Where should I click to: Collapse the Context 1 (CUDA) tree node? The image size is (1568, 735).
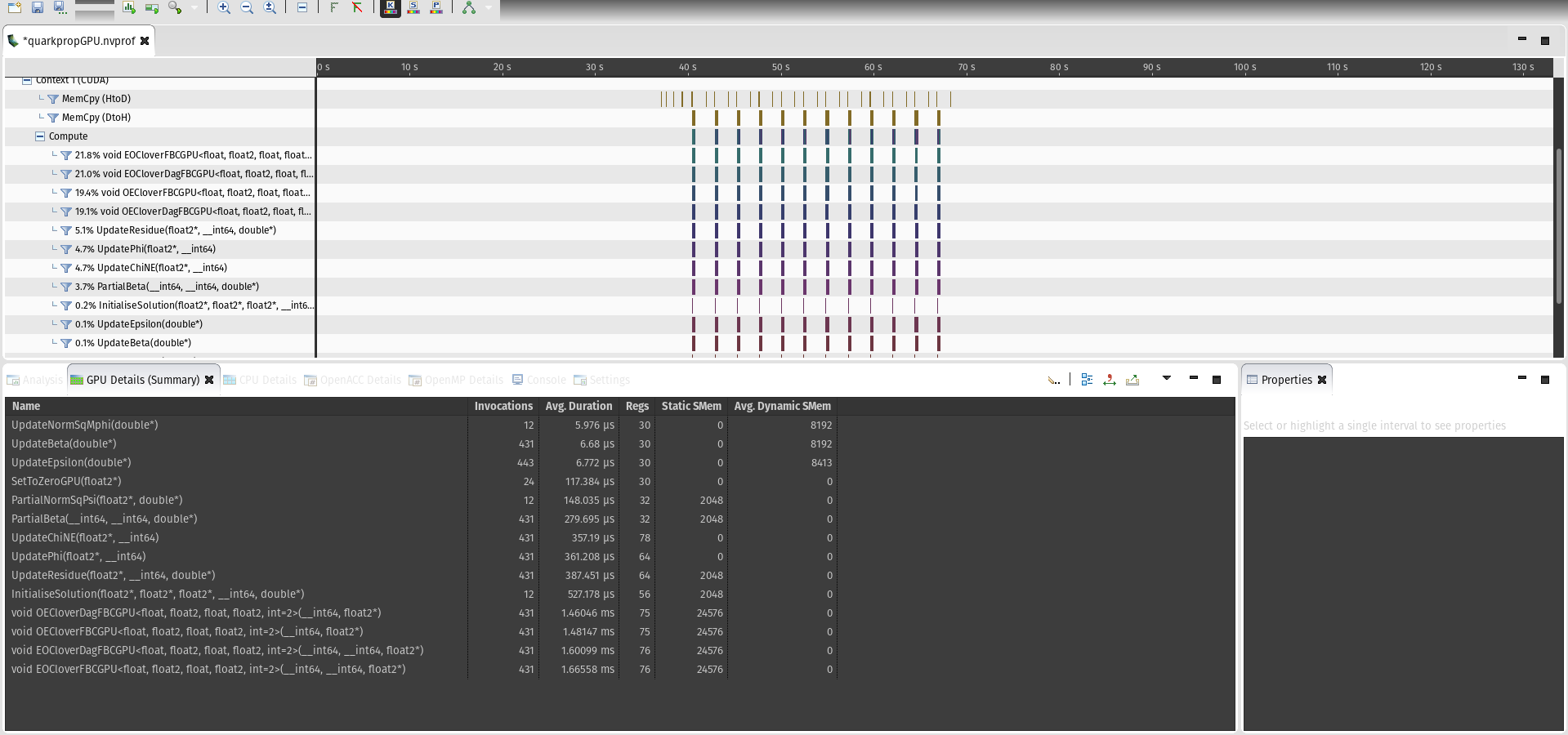click(27, 80)
